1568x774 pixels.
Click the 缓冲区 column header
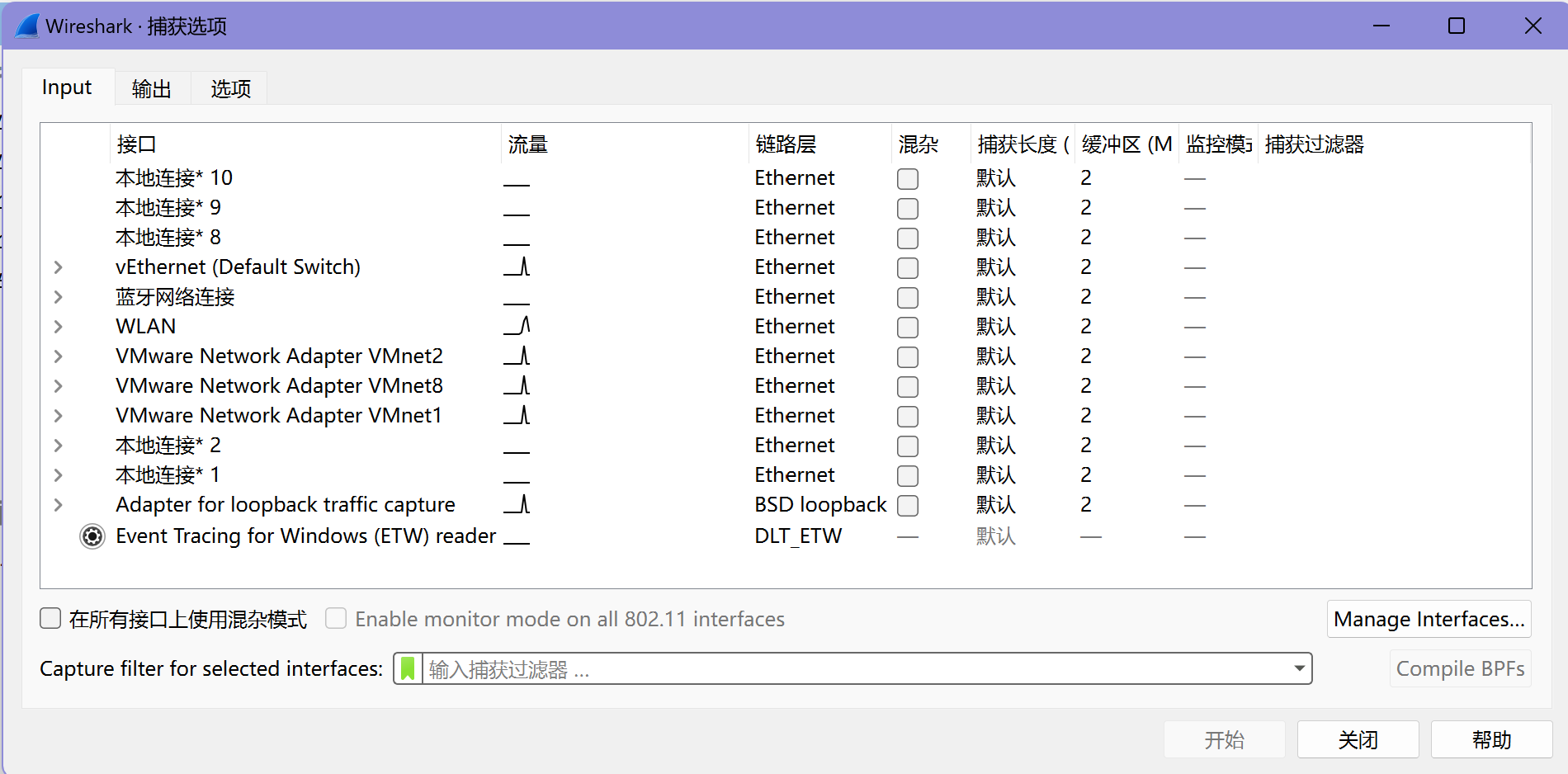1126,144
